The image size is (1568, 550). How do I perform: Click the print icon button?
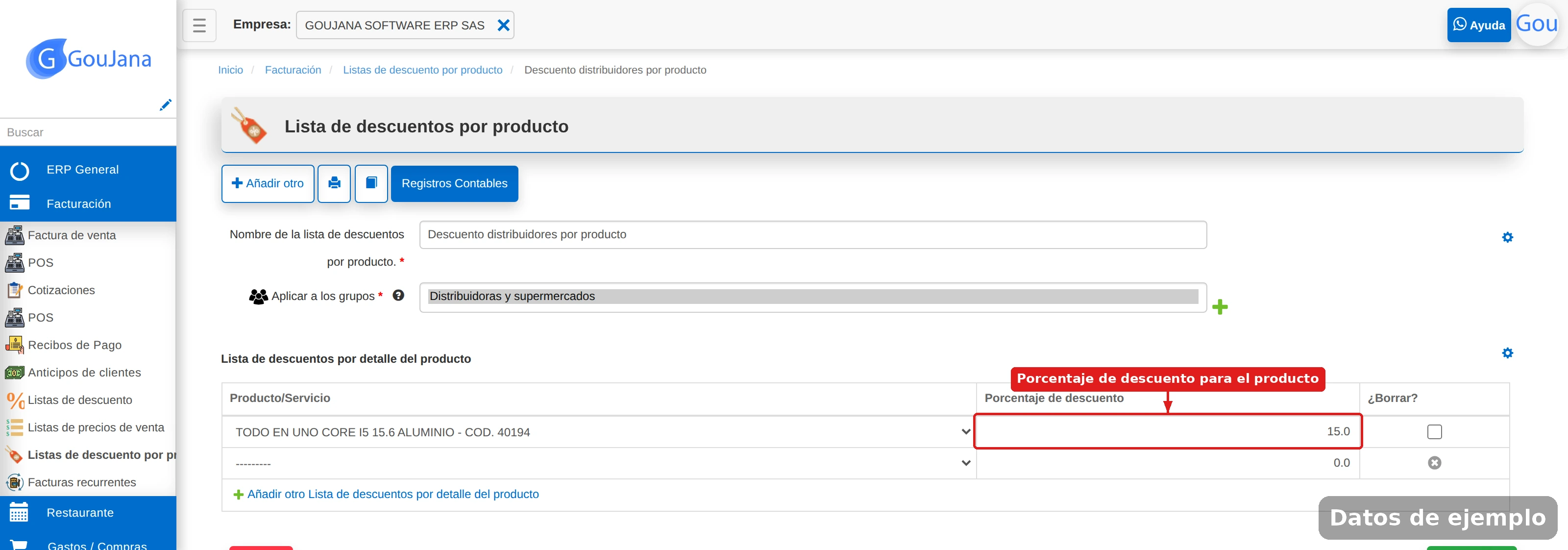click(334, 183)
